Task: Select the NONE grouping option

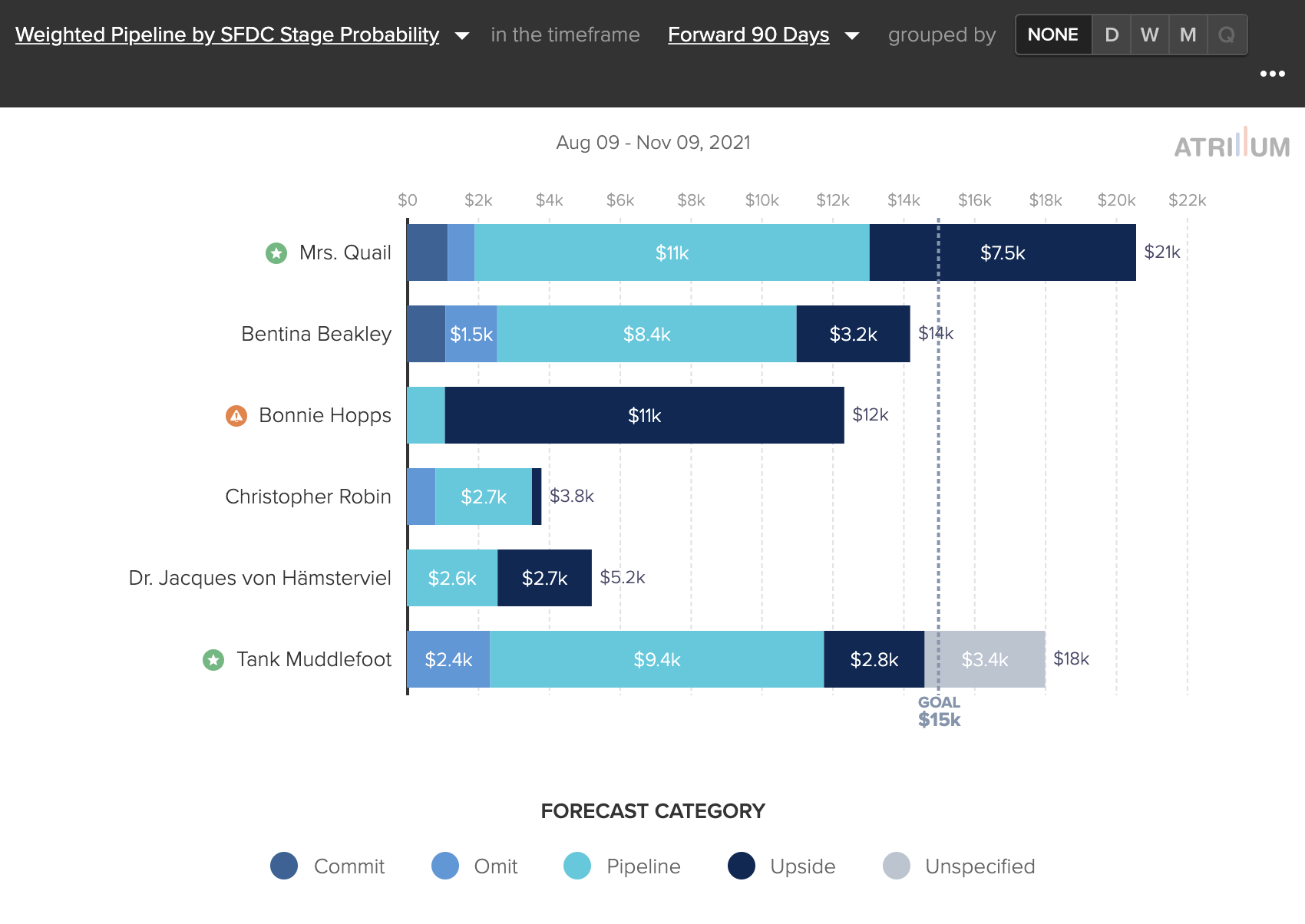Action: 1053,35
